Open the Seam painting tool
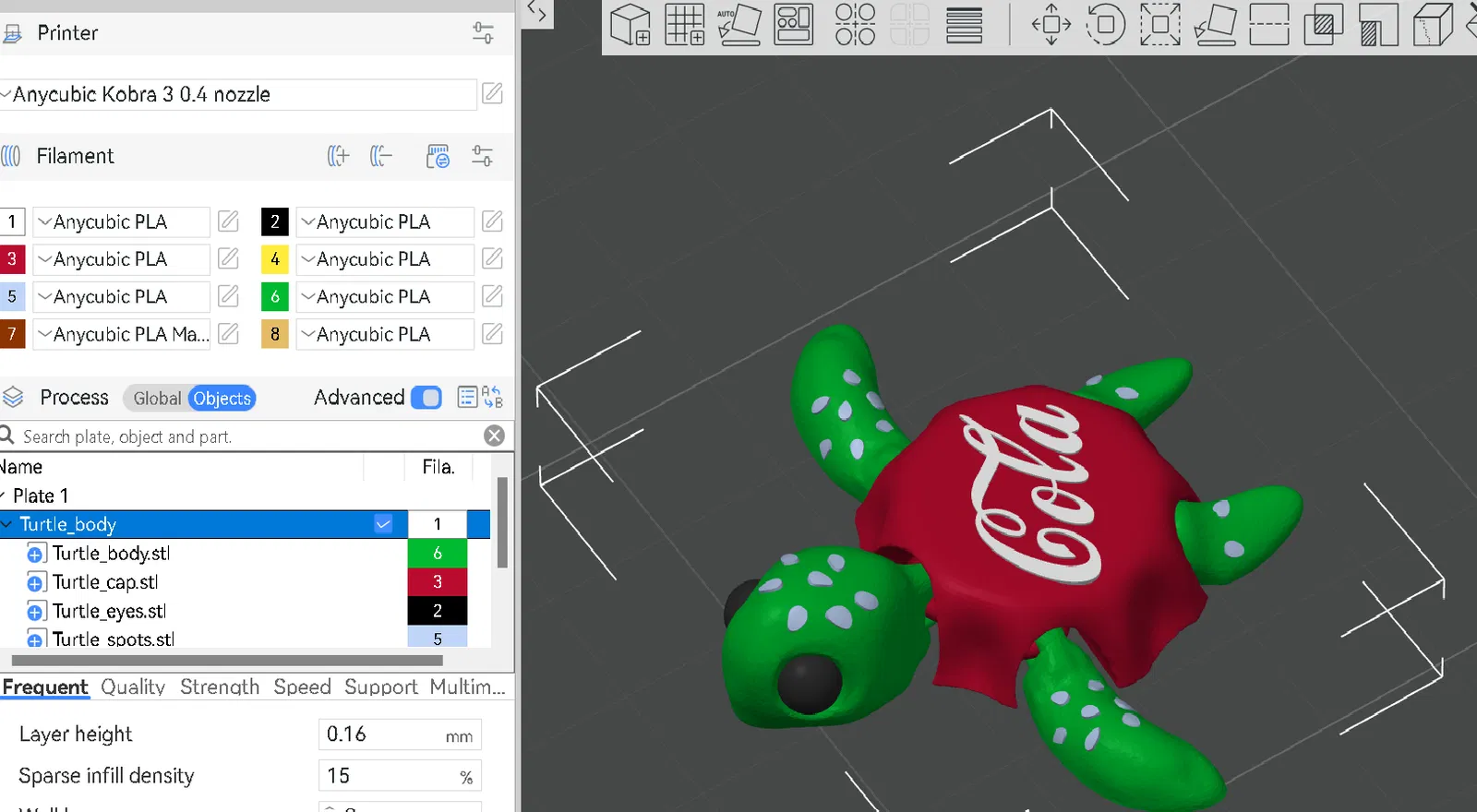 click(1433, 25)
